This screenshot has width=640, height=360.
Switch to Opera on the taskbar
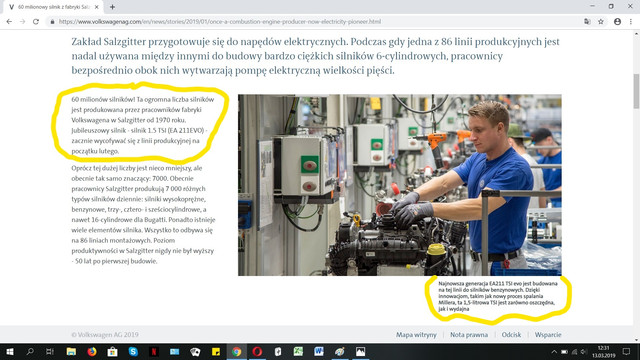click(x=257, y=351)
